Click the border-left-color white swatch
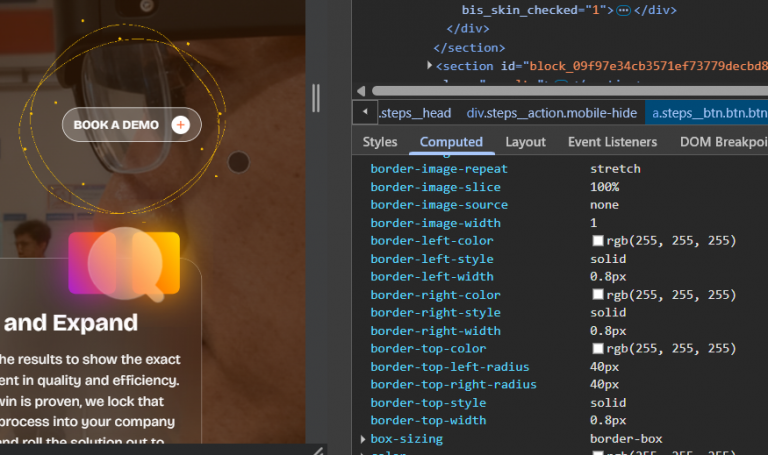 pyautogui.click(x=598, y=240)
